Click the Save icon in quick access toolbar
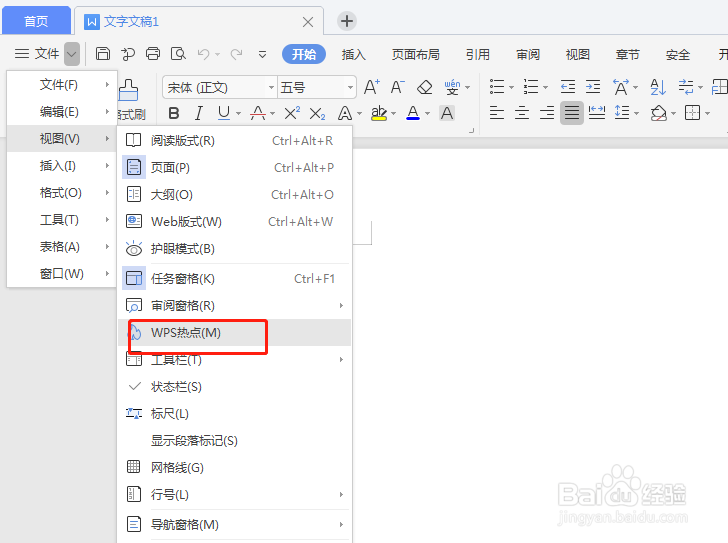This screenshot has width=728, height=543. point(103,54)
